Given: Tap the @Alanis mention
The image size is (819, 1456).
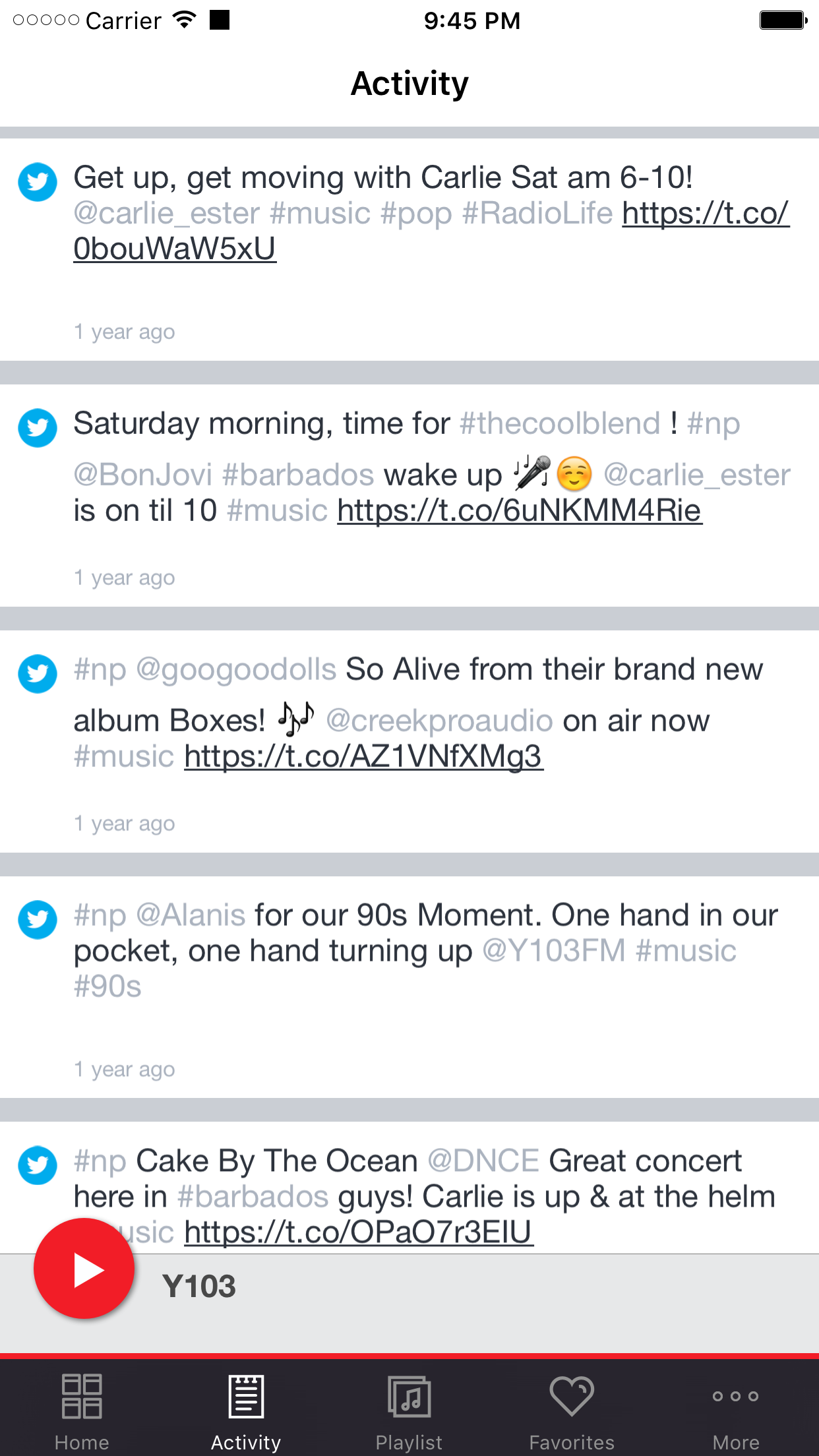Looking at the screenshot, I should [191, 915].
